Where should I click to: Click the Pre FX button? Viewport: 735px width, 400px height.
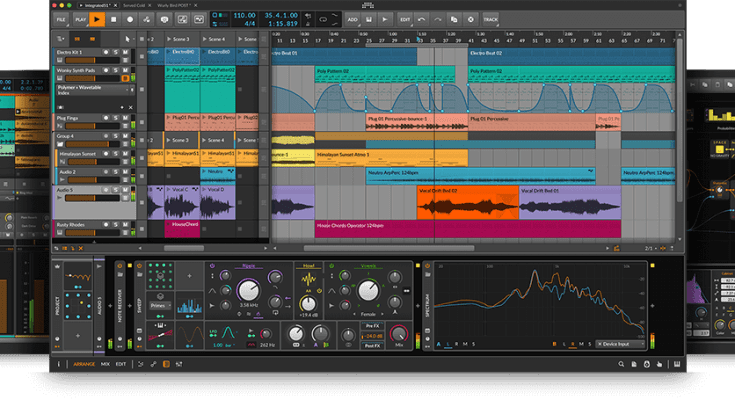click(x=370, y=326)
